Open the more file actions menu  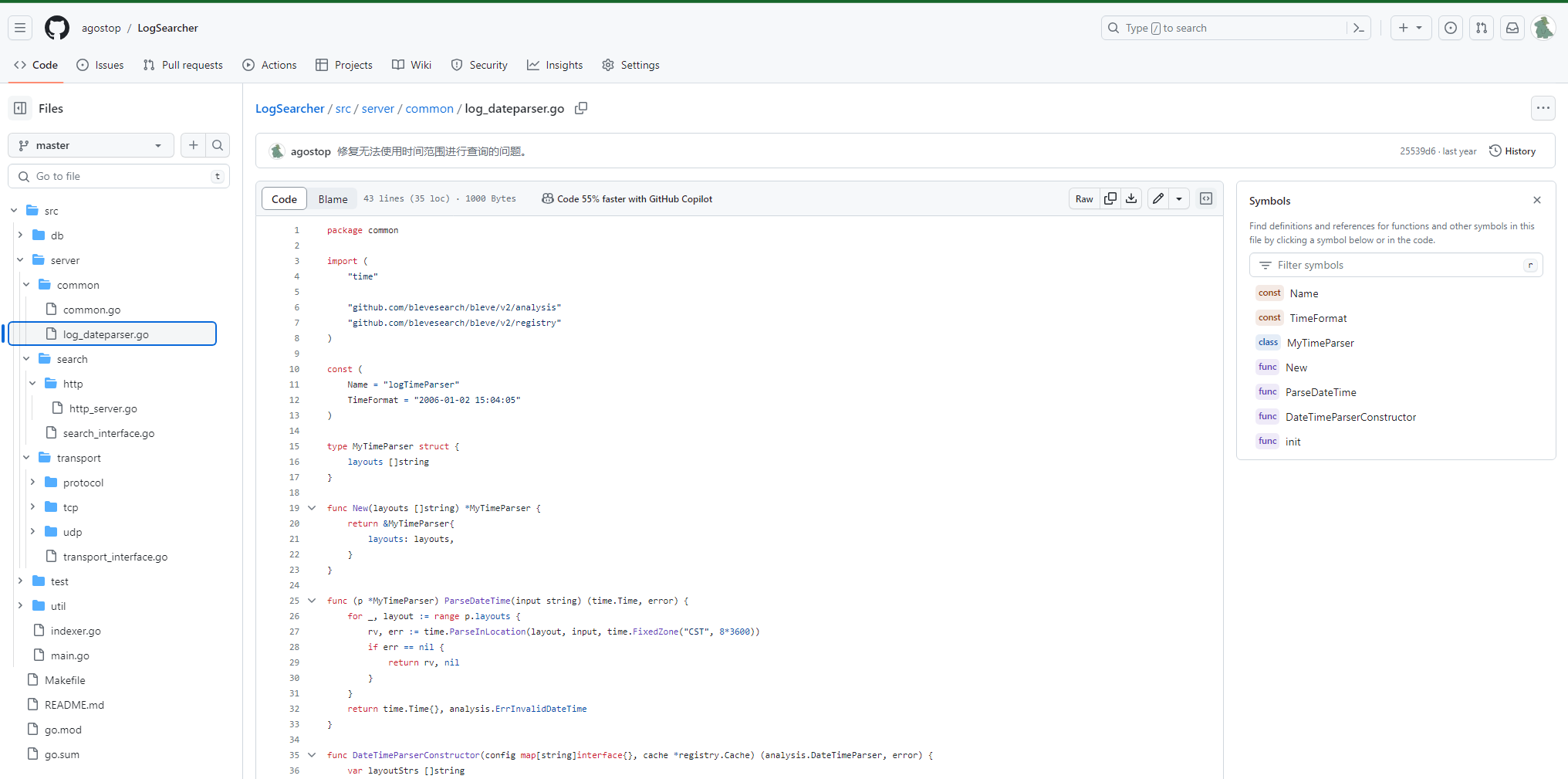click(1543, 108)
